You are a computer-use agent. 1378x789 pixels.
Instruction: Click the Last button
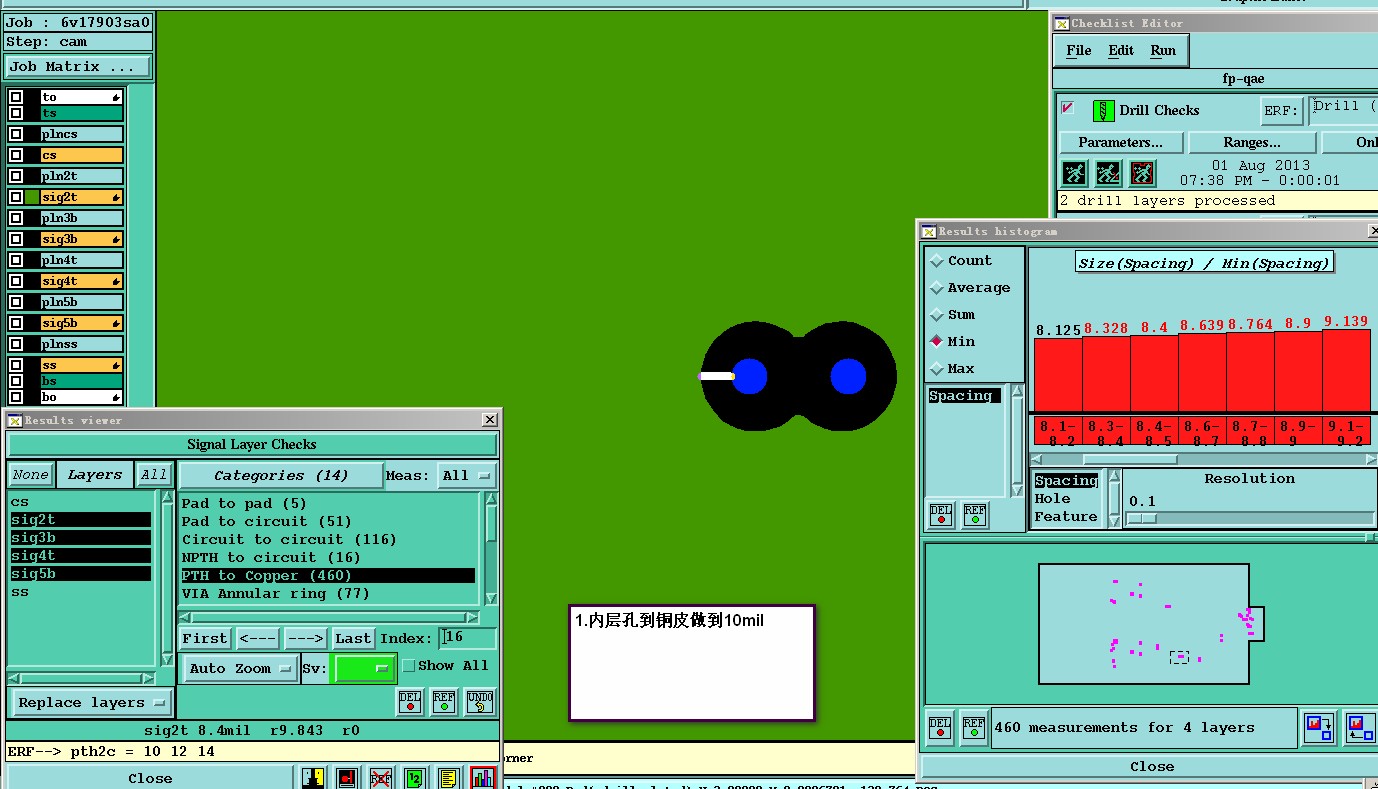(x=353, y=638)
